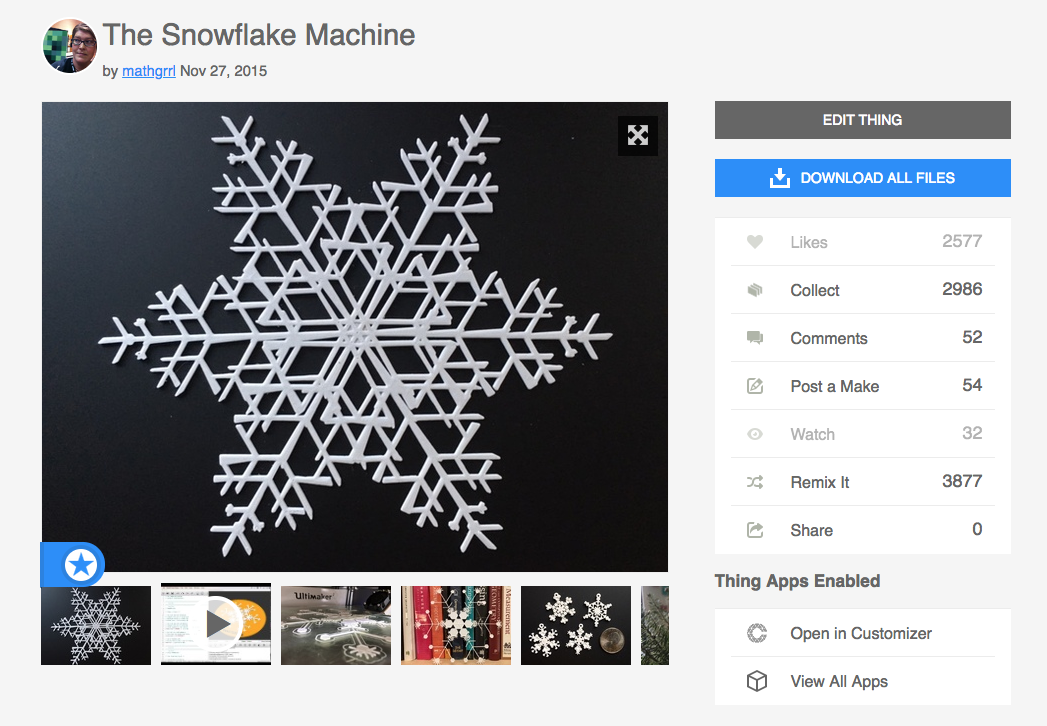Click the Collect stack icon
Screen dimensions: 1047x726
755,290
